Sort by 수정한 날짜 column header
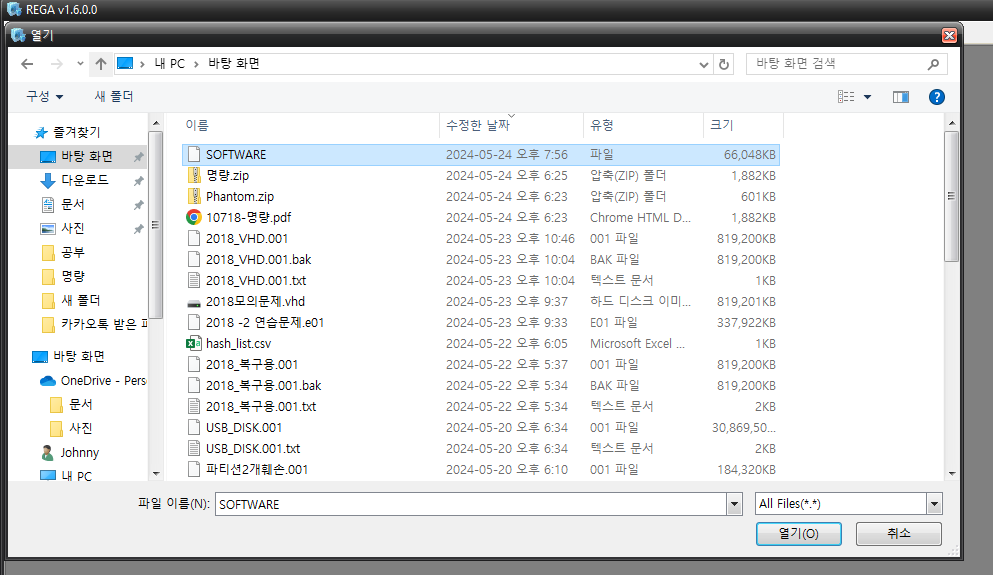 (x=478, y=125)
